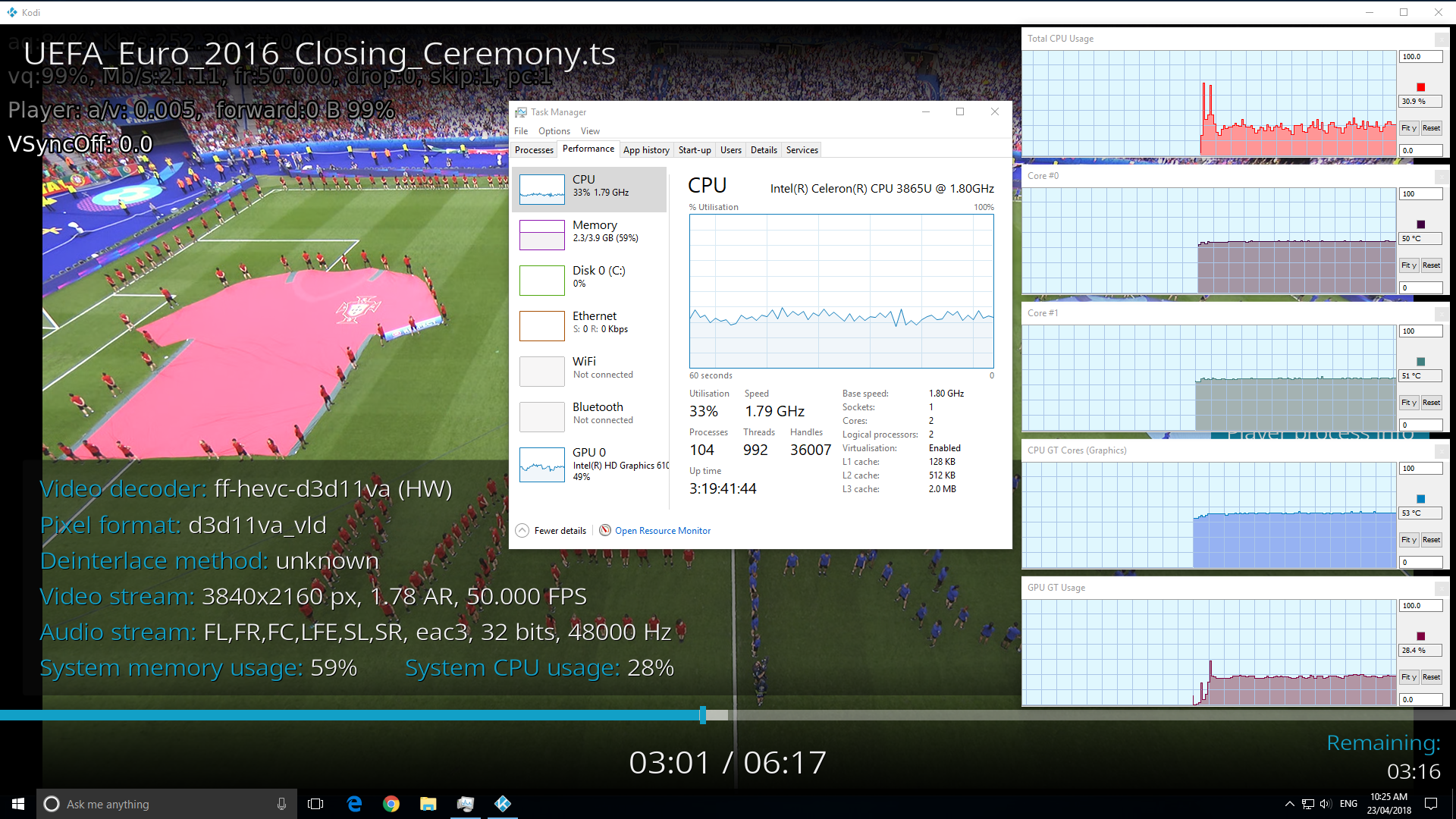This screenshot has height=819, width=1456.
Task: Close the Total CPU Usage graph panel
Action: coord(1442,39)
